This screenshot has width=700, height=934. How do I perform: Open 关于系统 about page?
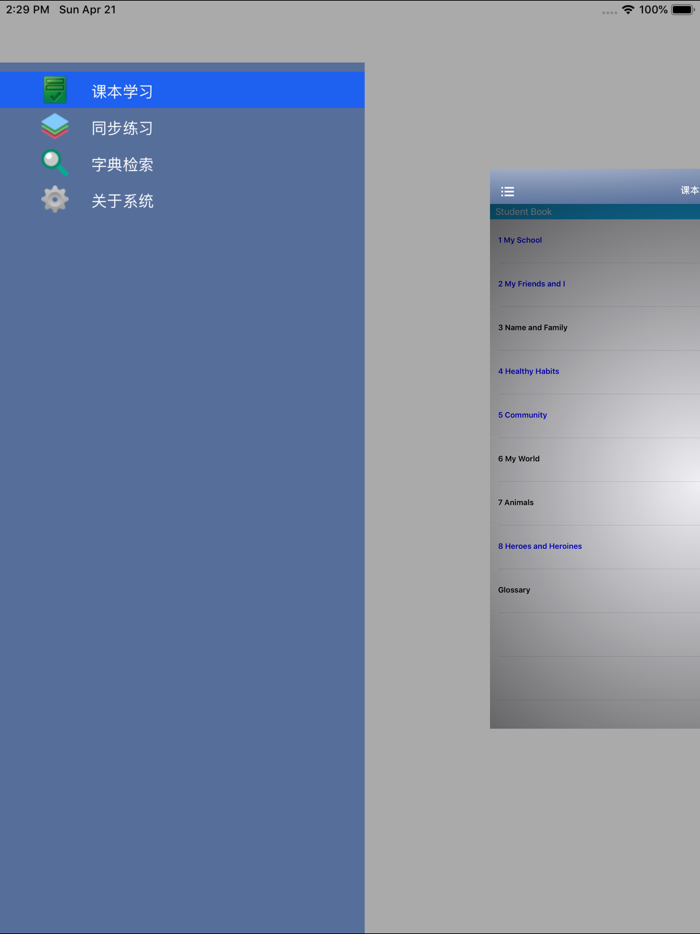tap(182, 199)
